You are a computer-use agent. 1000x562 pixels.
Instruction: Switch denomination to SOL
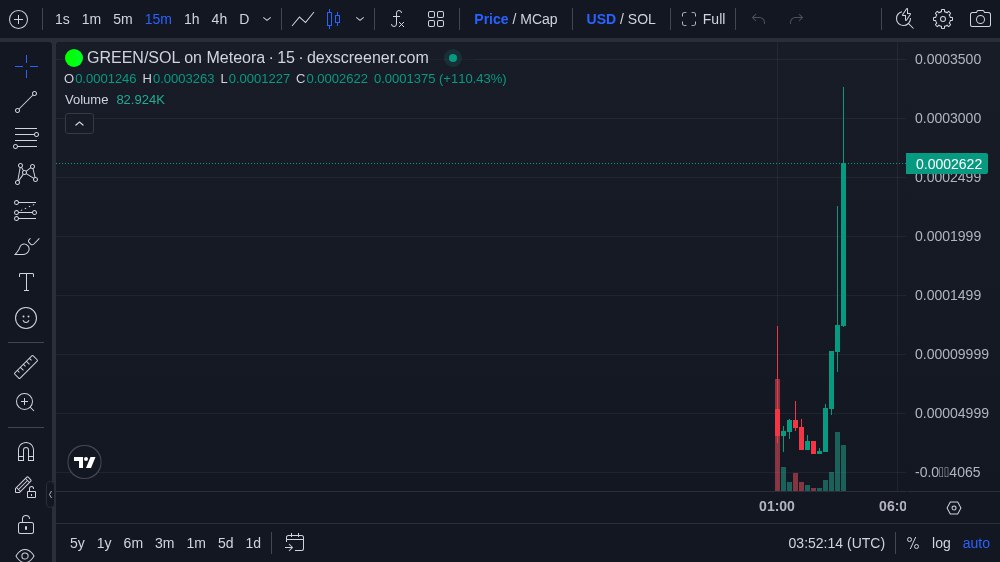pyautogui.click(x=642, y=19)
